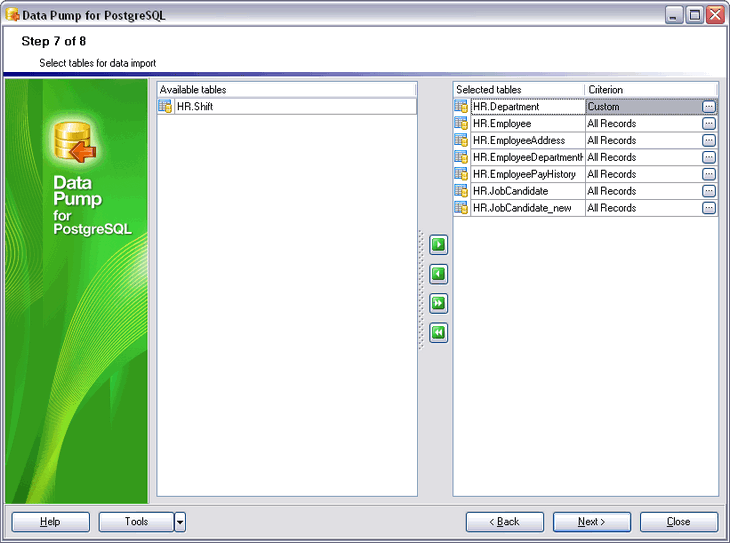Click the move selected table left arrow
The image size is (730, 543).
[x=438, y=274]
